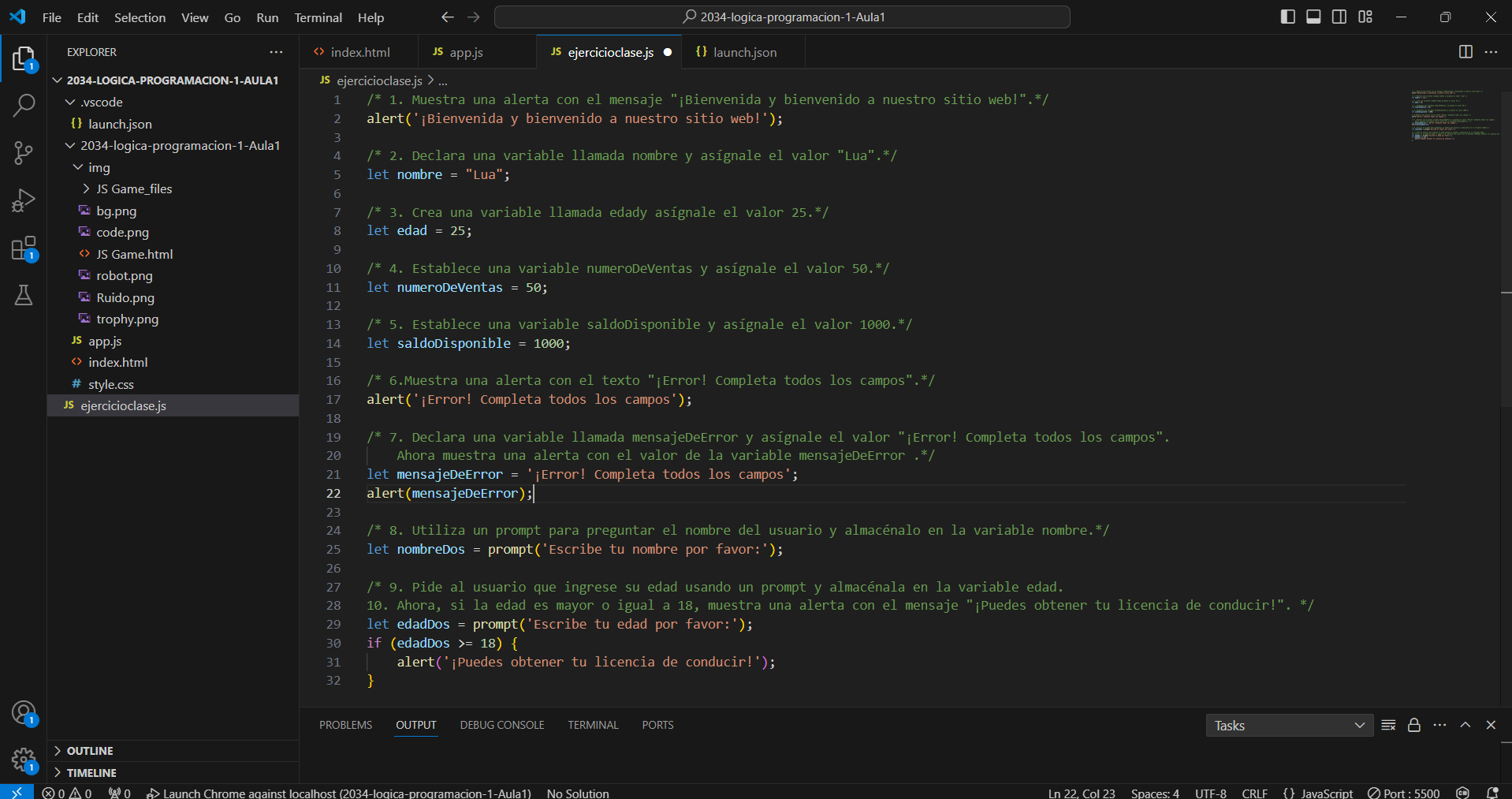Open the Extensions view icon
1512x799 pixels.
pos(24,248)
